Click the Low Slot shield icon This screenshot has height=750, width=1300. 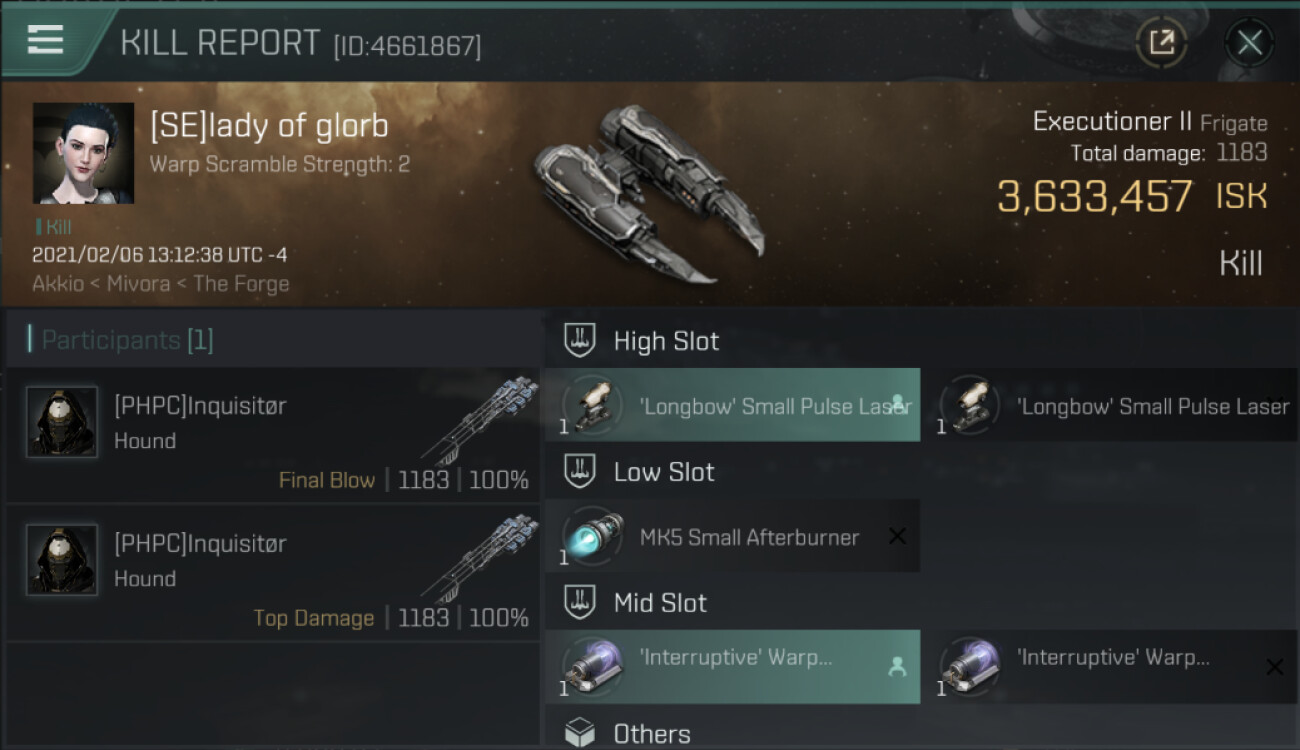coord(580,472)
